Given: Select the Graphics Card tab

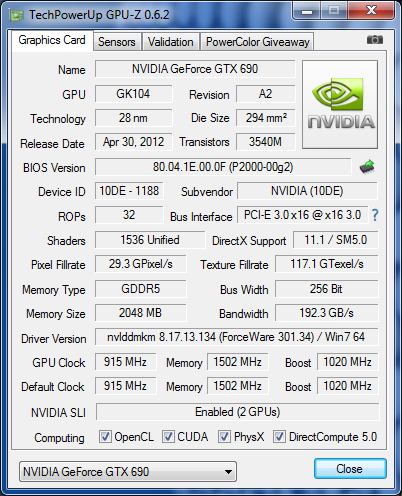Looking at the screenshot, I should coord(52,40).
